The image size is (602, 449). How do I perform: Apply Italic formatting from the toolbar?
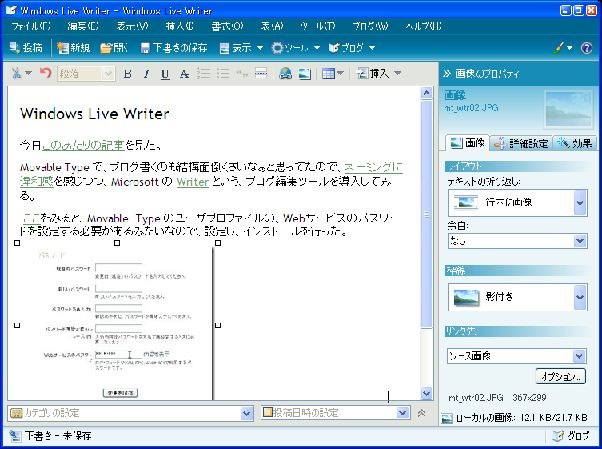point(146,74)
